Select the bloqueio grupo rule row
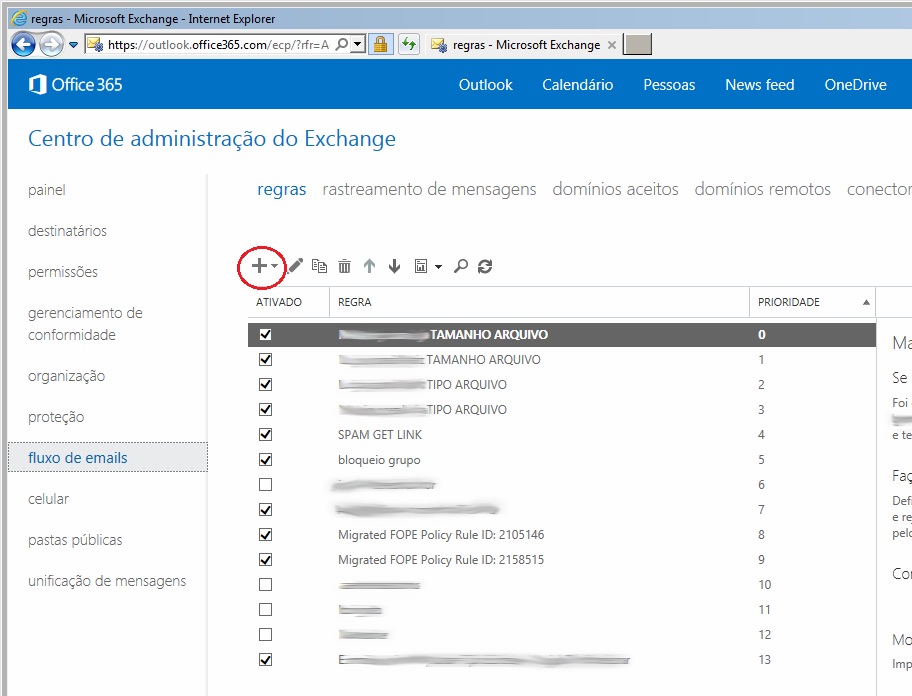This screenshot has height=696, width=912. click(x=562, y=459)
